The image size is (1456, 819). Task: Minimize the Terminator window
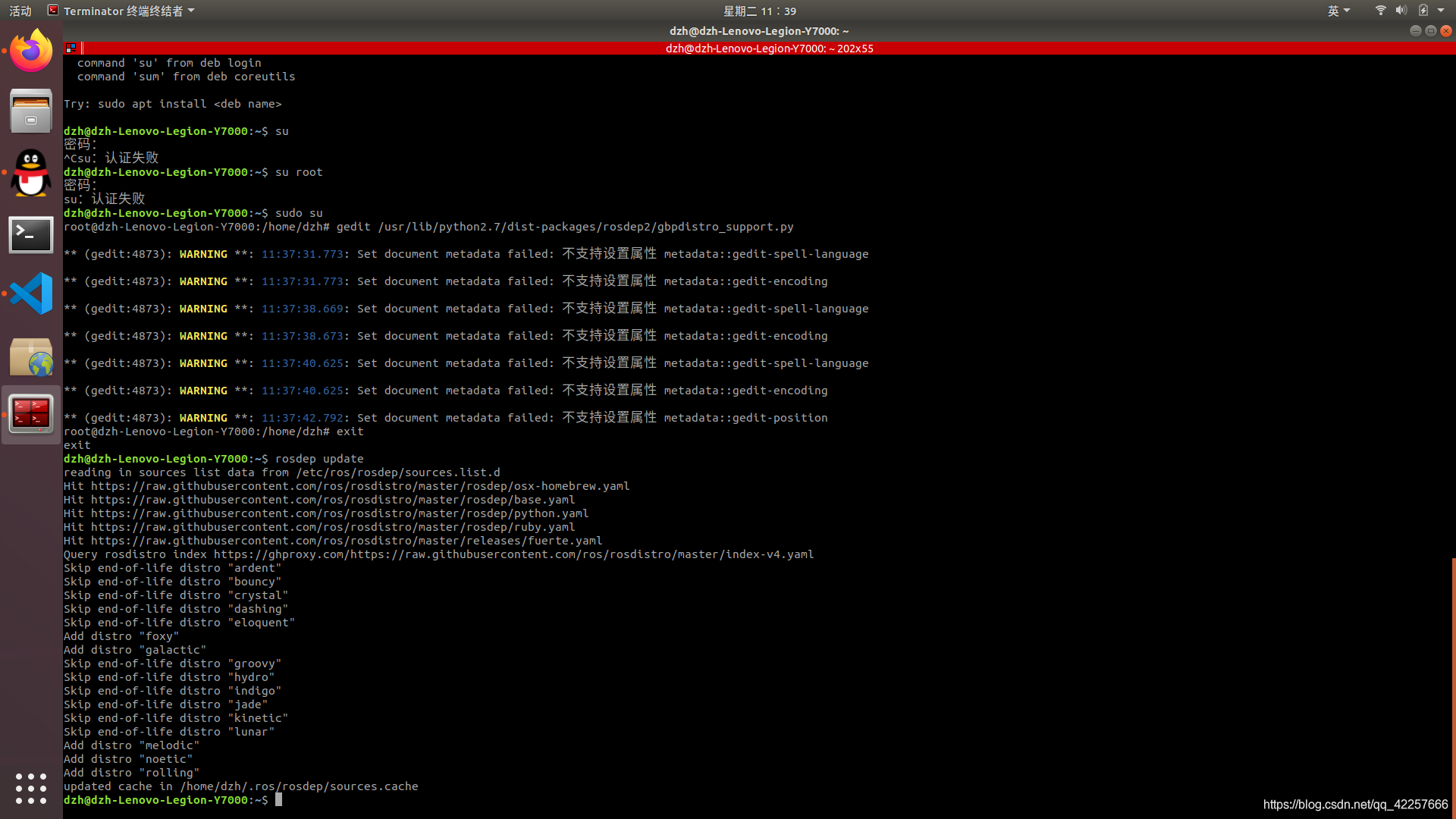(x=1415, y=31)
